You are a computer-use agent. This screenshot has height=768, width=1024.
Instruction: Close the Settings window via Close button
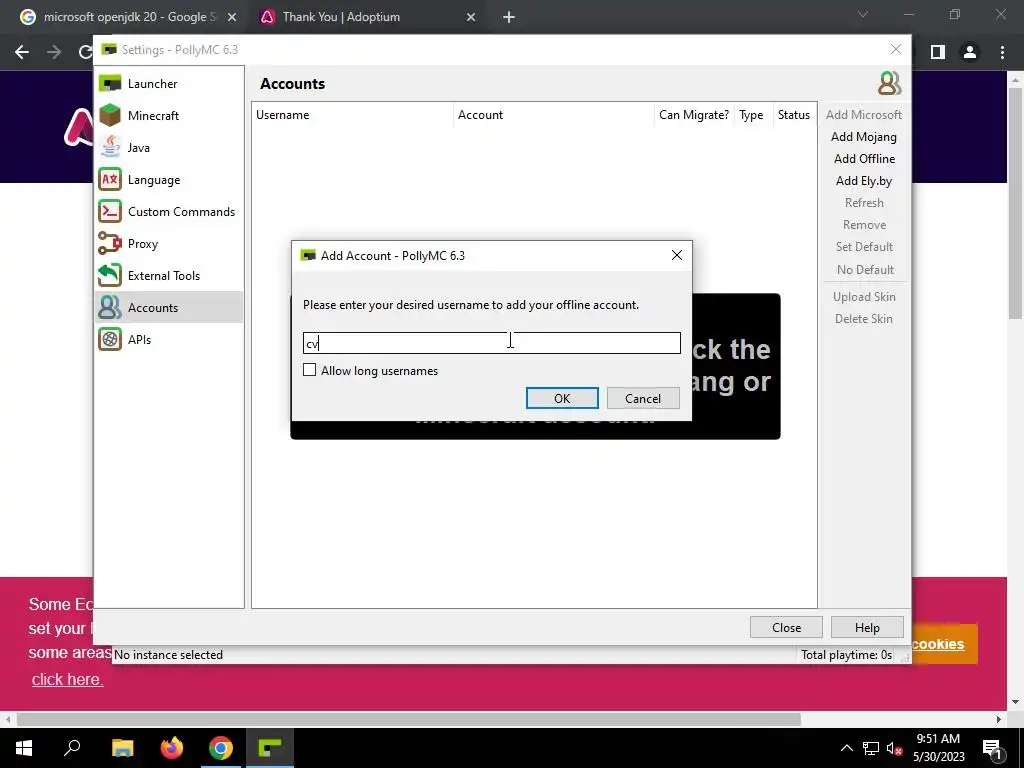point(786,628)
